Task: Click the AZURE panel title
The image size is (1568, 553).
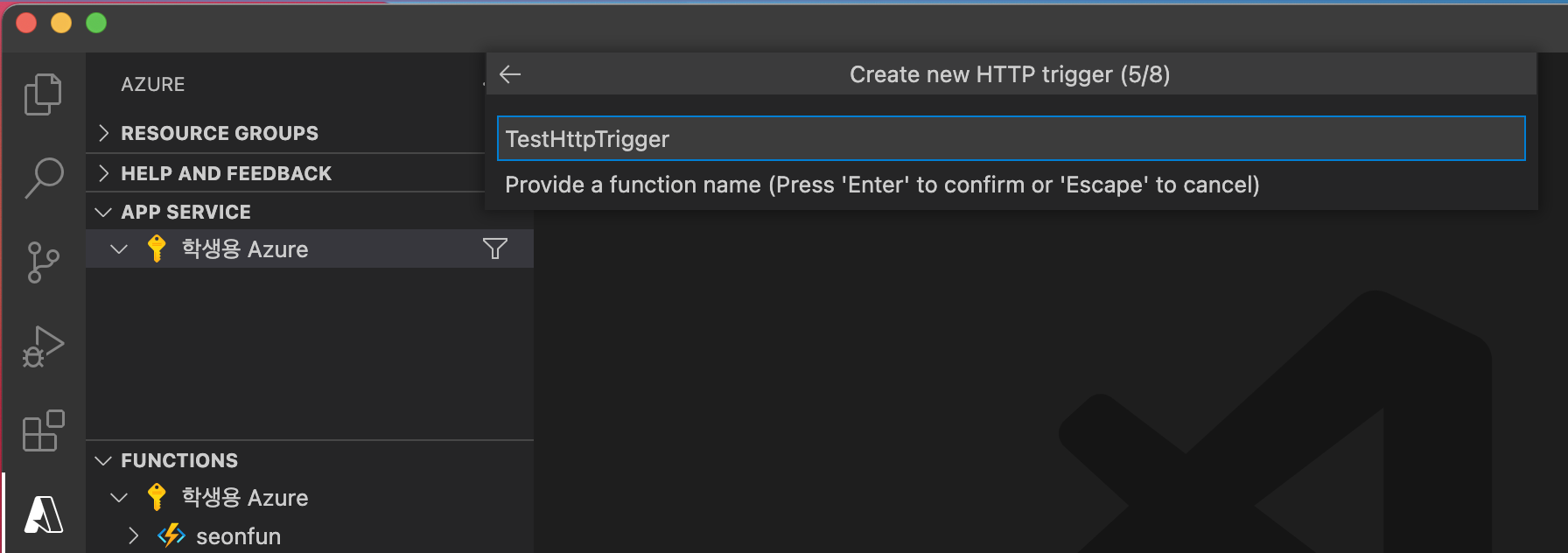Action: click(153, 85)
